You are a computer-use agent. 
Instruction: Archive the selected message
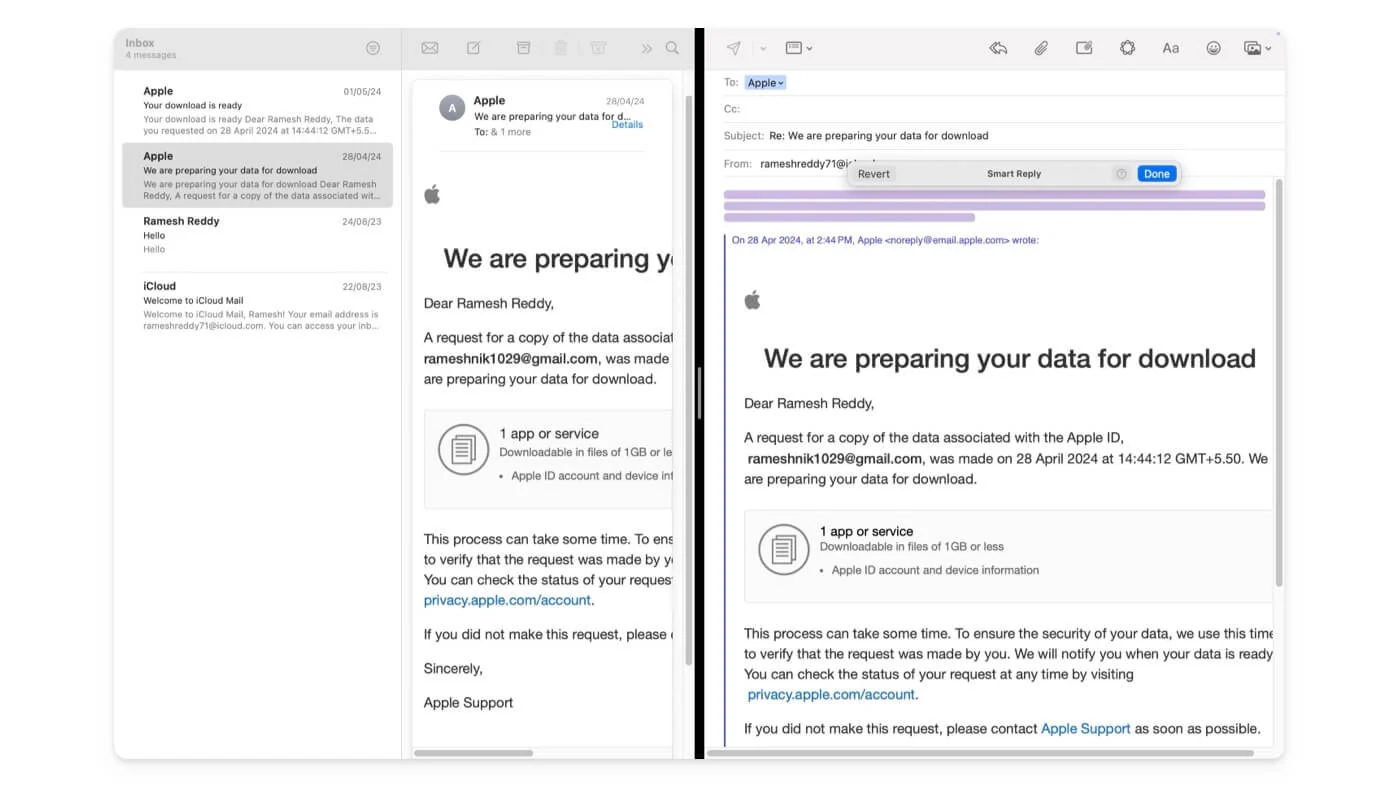coord(523,48)
